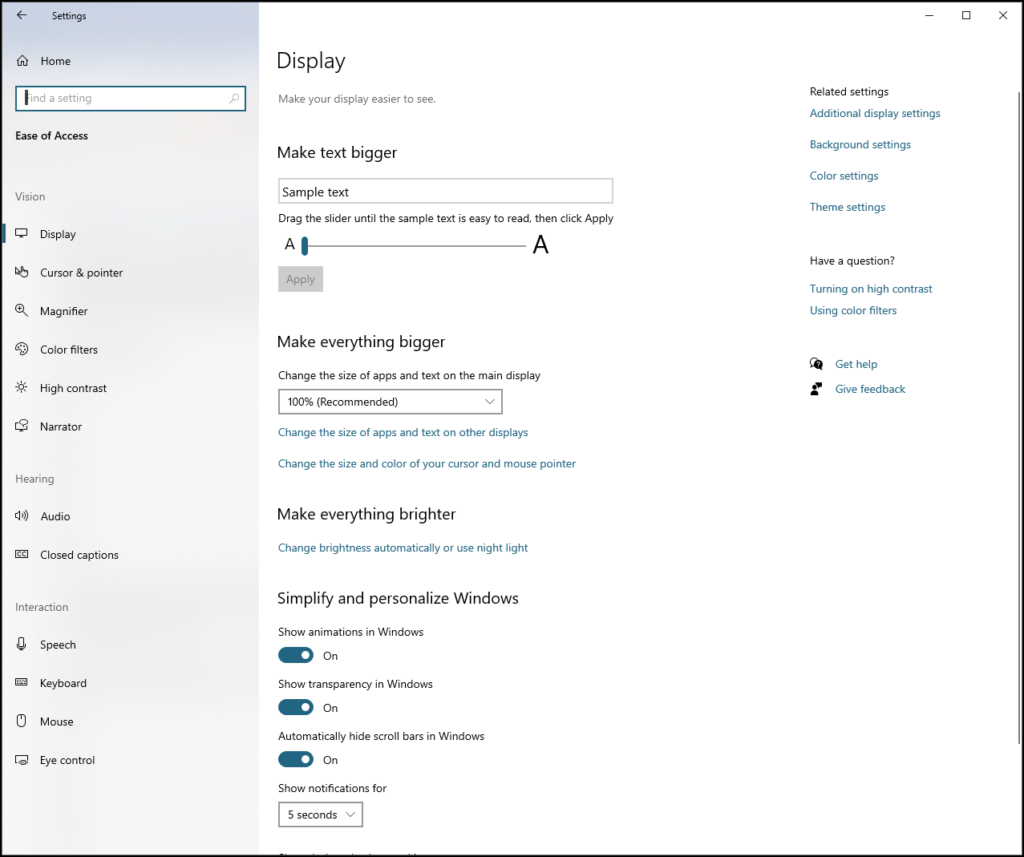1024x857 pixels.
Task: Click Get help link
Action: pos(856,364)
